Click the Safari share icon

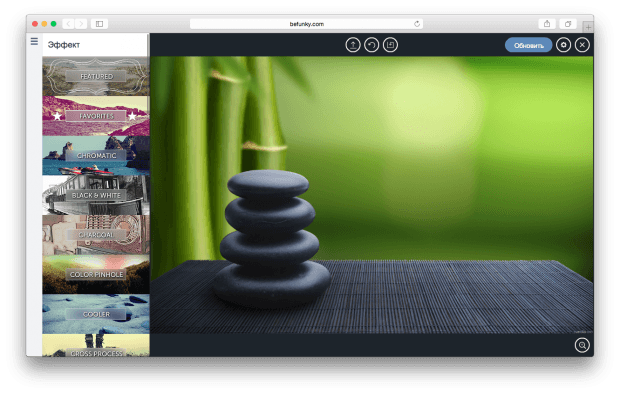tap(547, 24)
